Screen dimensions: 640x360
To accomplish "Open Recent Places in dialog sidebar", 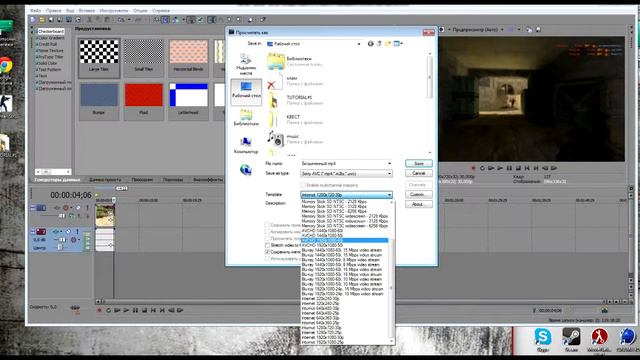I will (x=246, y=64).
